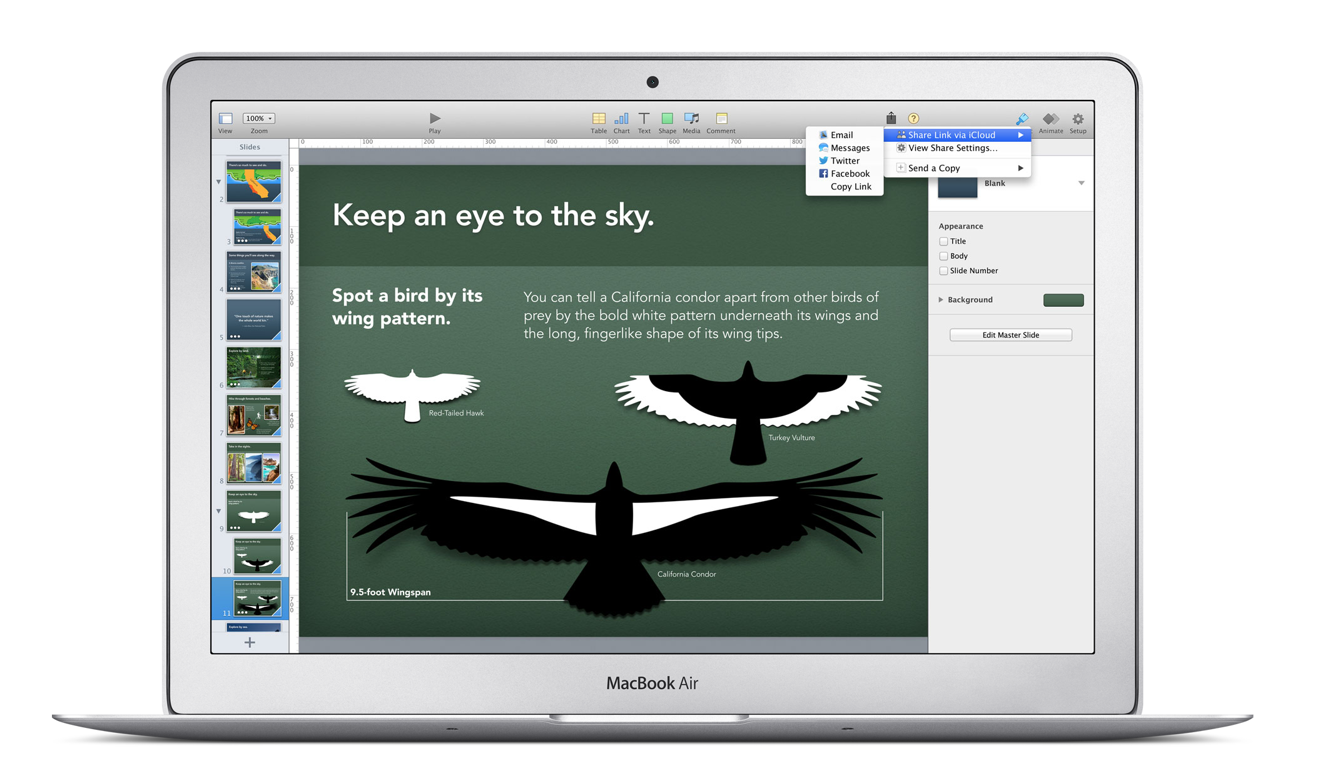The height and width of the screenshot is (771, 1320).
Task: Open the Setup gear inspector
Action: coord(1078,119)
